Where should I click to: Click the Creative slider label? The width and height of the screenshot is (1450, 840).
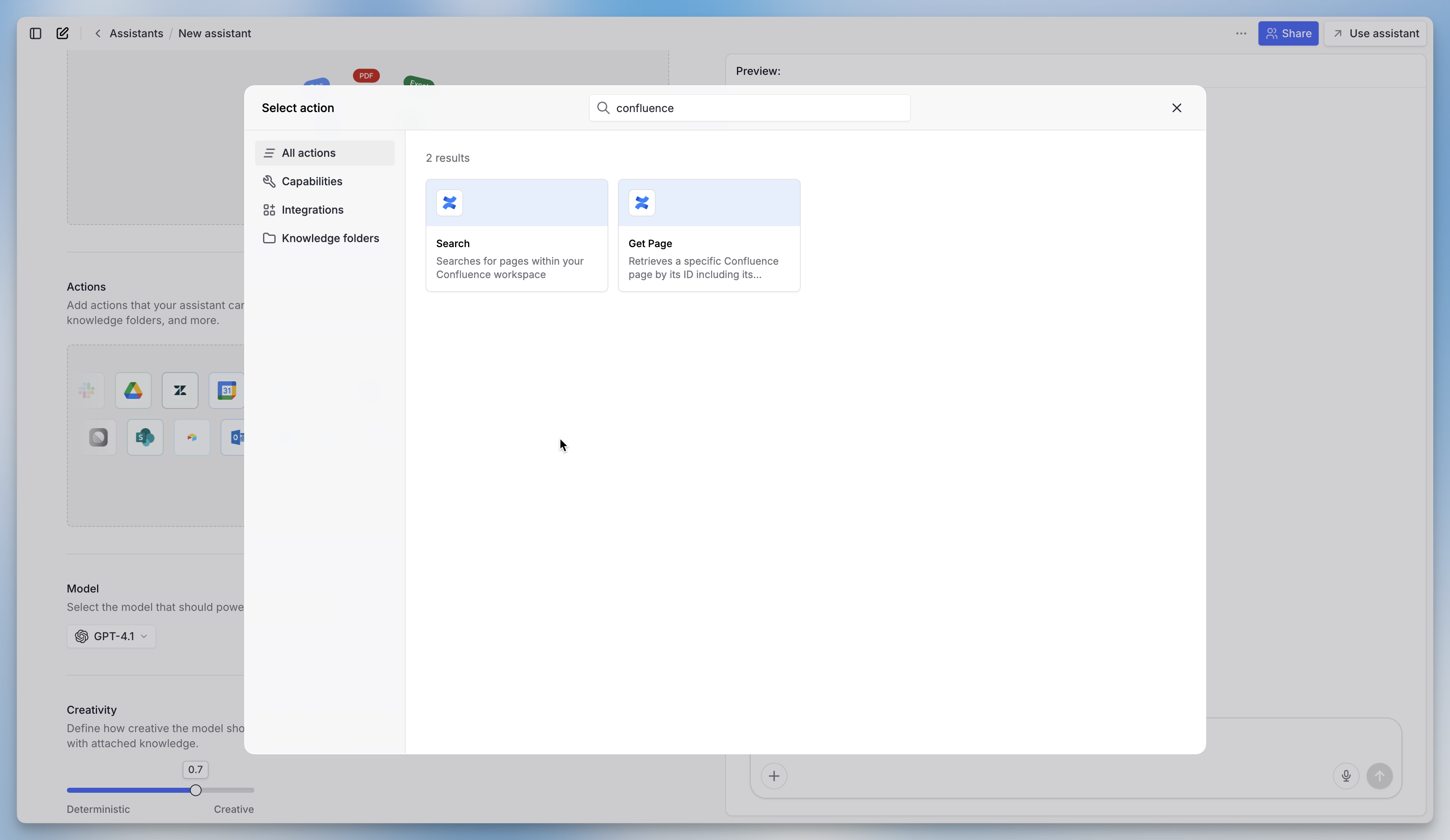point(234,809)
